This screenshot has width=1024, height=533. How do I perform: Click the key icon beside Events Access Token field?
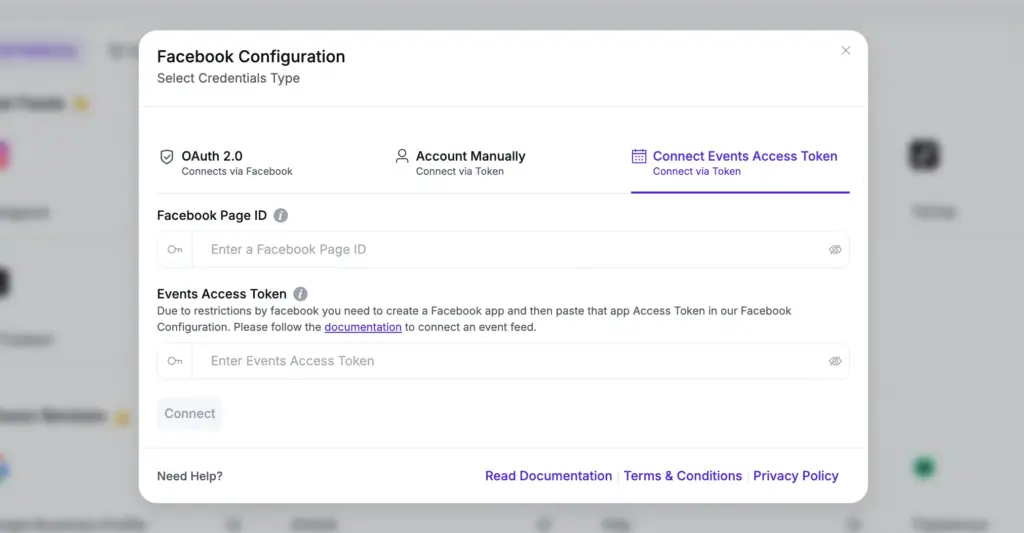pyautogui.click(x=175, y=361)
